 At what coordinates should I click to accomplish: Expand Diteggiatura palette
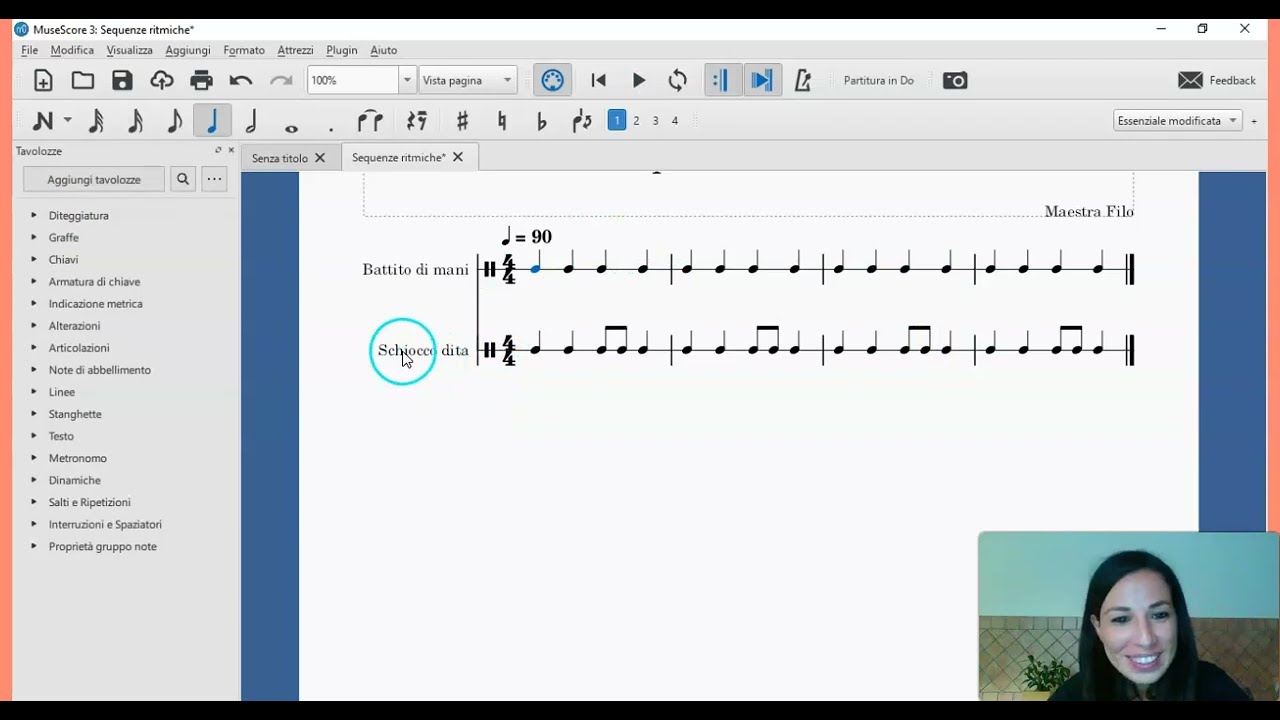pyautogui.click(x=78, y=216)
